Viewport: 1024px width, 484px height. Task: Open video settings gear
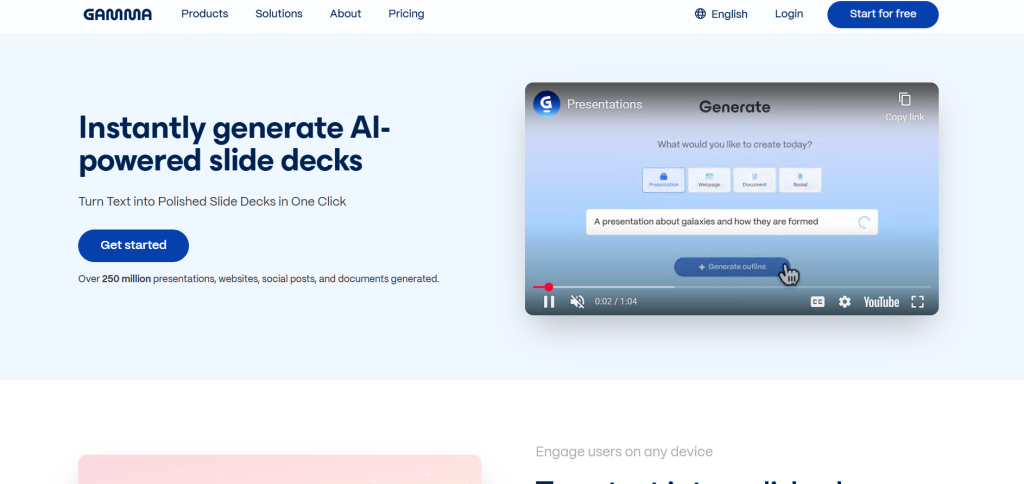point(845,302)
